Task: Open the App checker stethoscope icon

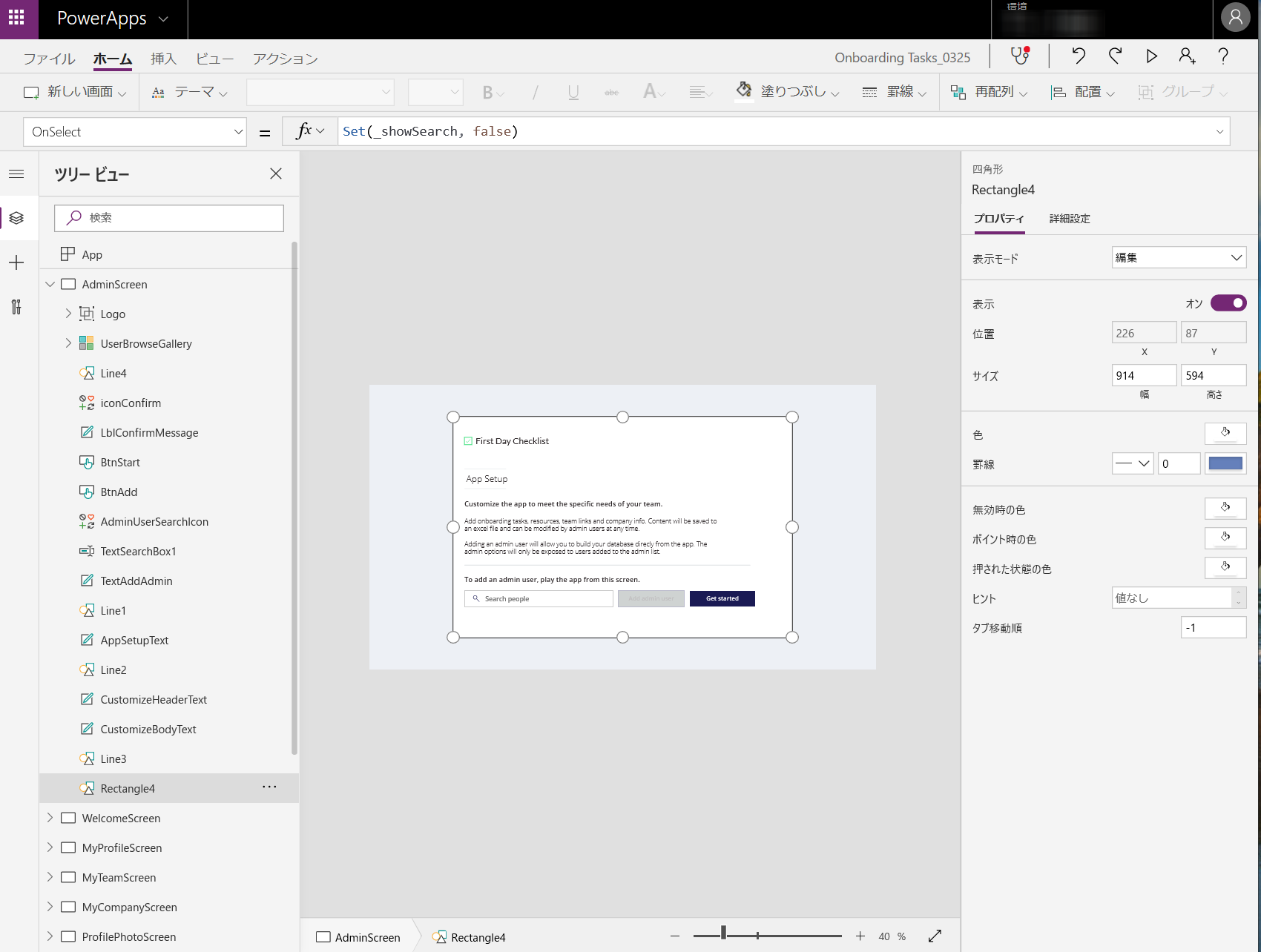Action: [1020, 56]
